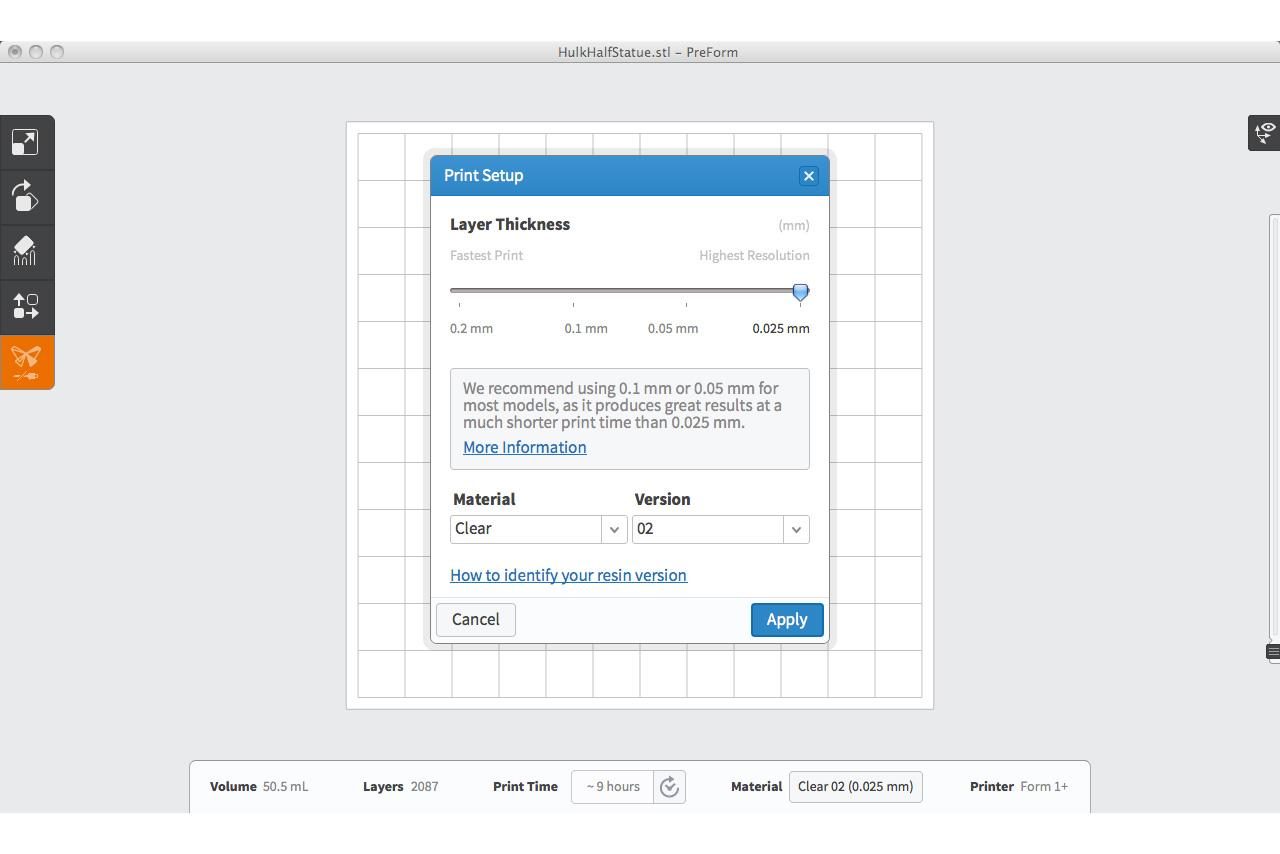Click the Layers 2087 value

424,786
